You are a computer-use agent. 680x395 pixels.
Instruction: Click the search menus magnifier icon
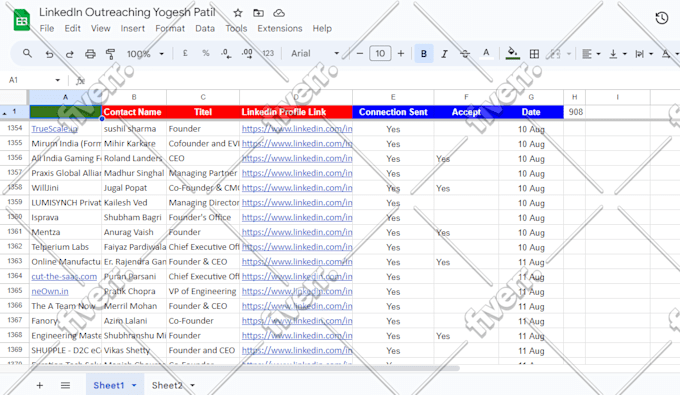pos(27,53)
